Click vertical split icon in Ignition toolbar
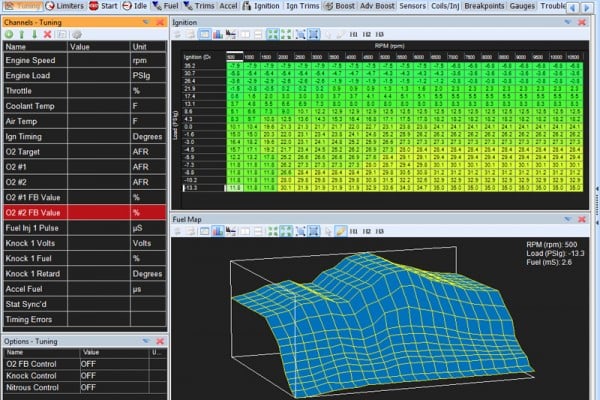The height and width of the screenshot is (400, 600). click(x=245, y=34)
